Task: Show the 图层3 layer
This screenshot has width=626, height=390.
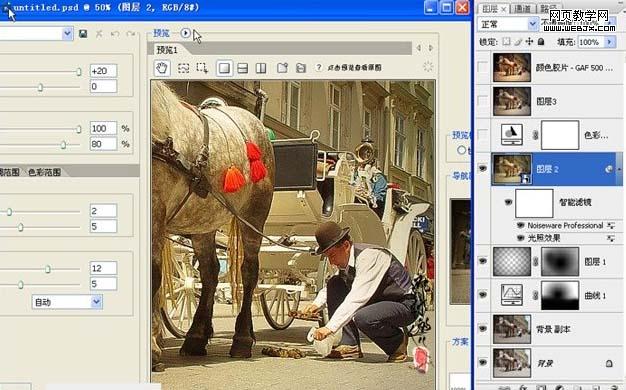Action: [x=483, y=101]
